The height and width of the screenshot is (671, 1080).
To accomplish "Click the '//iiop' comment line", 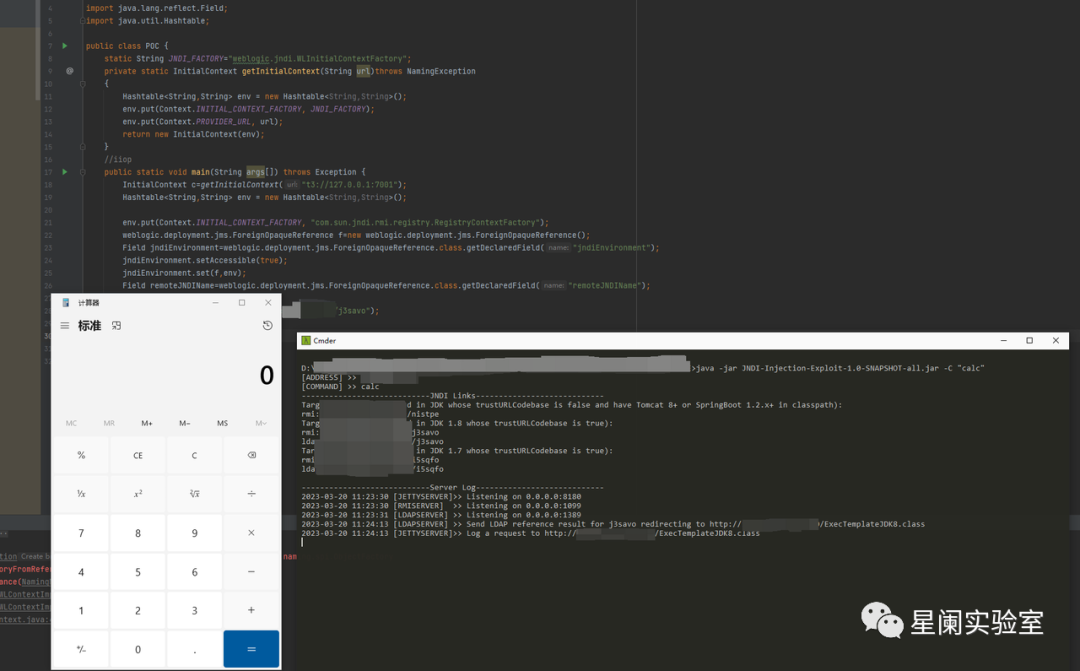I will 118,159.
